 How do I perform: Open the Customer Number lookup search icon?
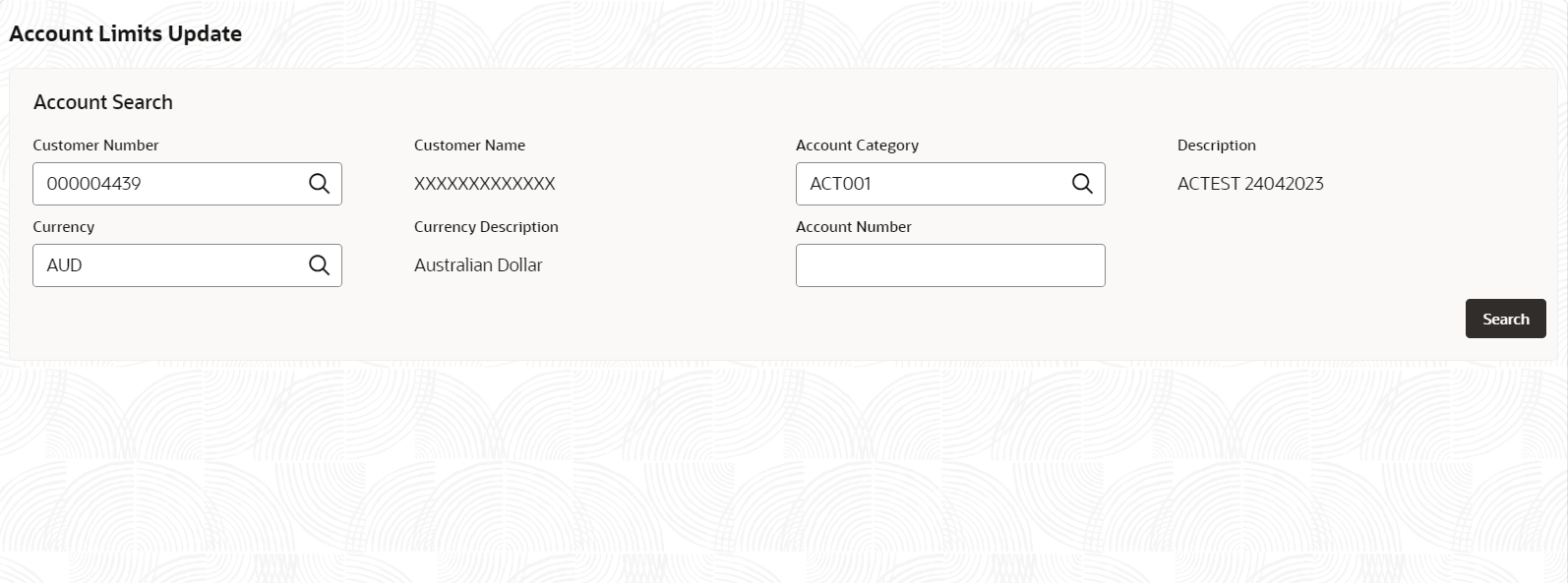coord(319,184)
